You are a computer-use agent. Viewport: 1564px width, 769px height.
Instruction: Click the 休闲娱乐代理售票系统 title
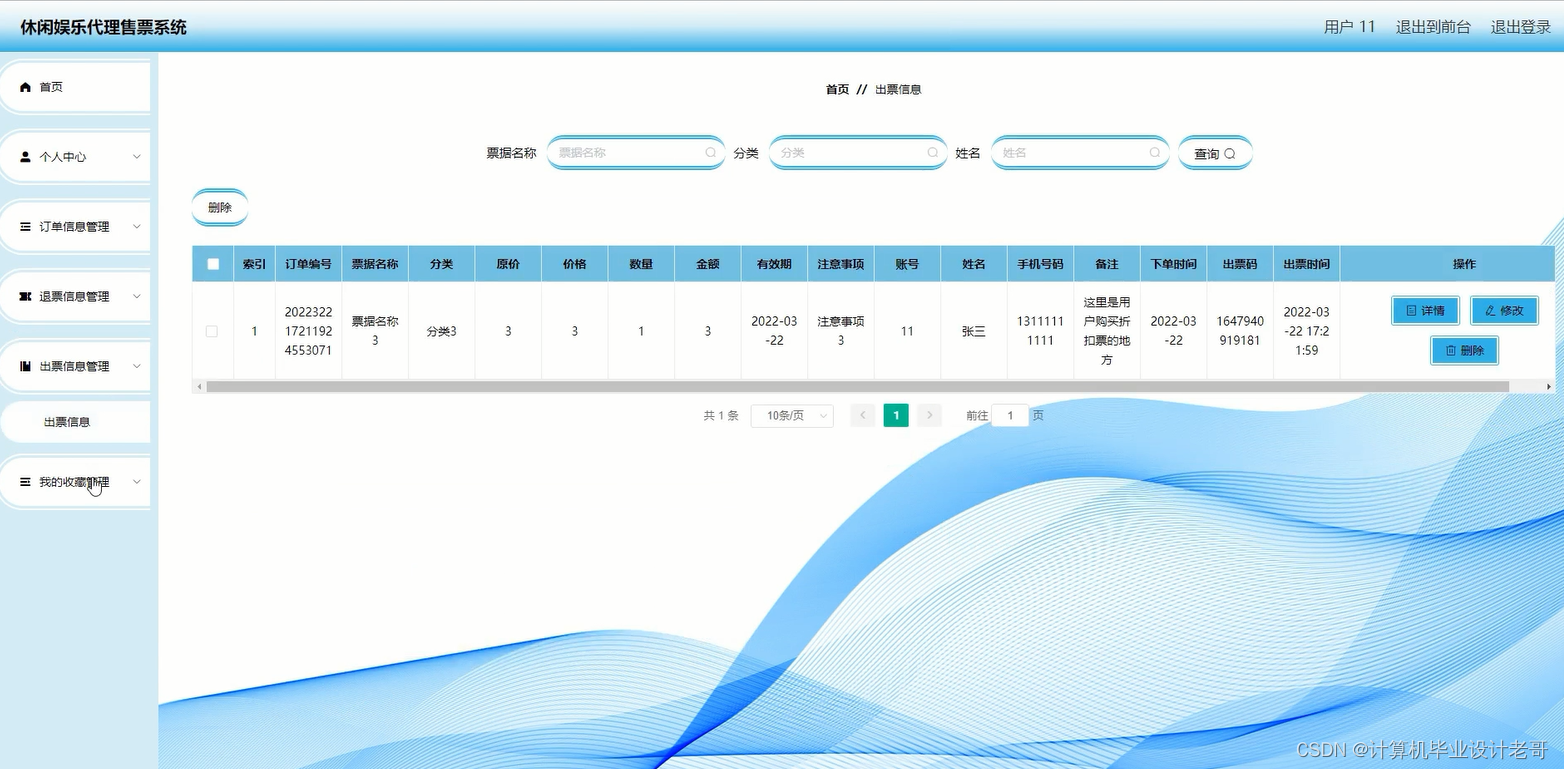pyautogui.click(x=103, y=27)
